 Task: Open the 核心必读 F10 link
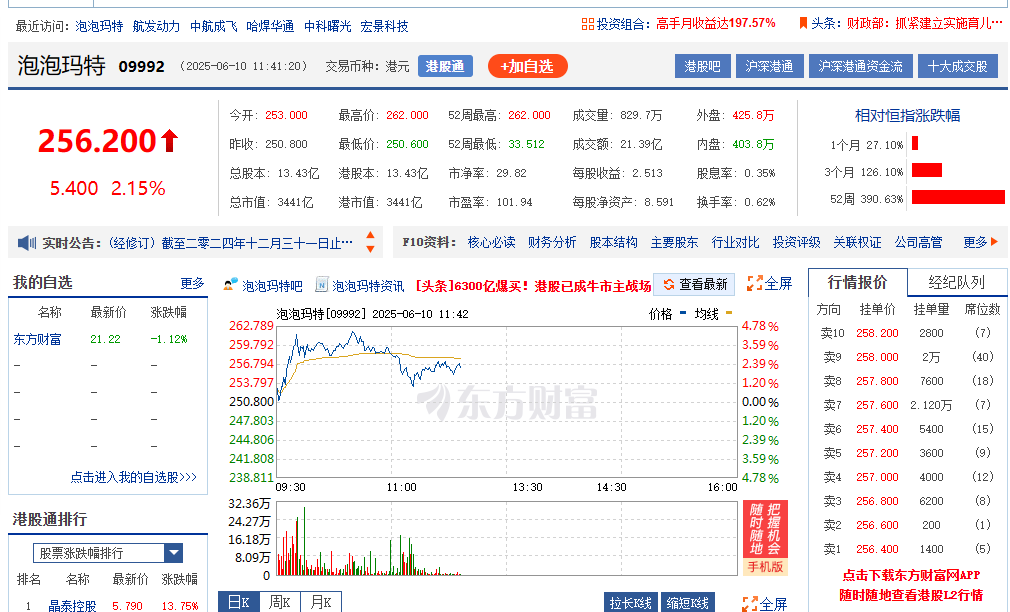click(491, 242)
